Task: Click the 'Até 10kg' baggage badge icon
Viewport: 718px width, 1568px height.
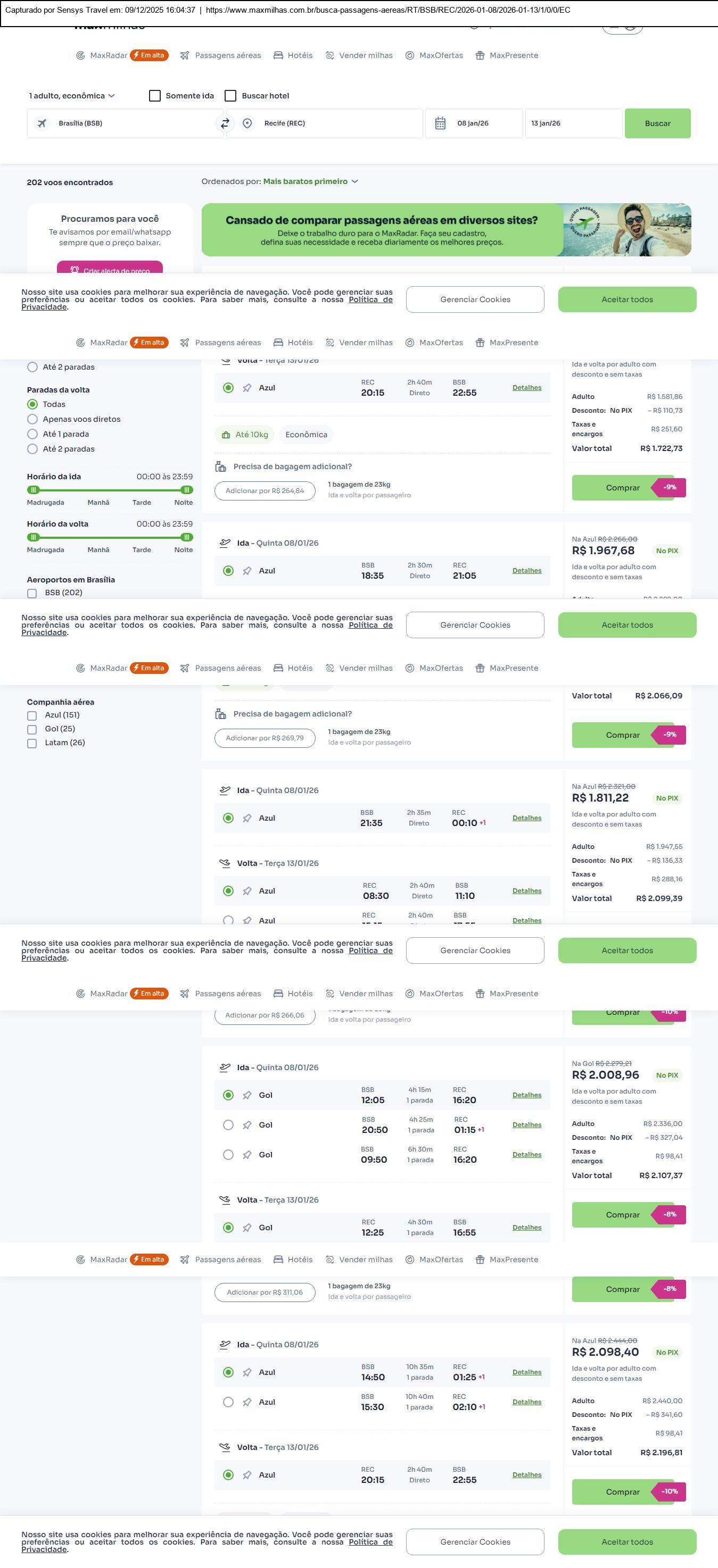Action: [x=226, y=435]
